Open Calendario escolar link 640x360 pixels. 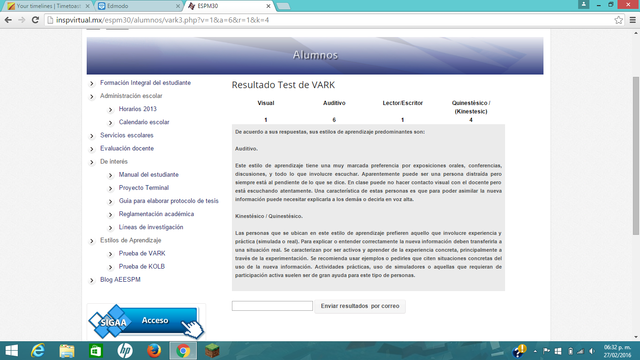(144, 122)
